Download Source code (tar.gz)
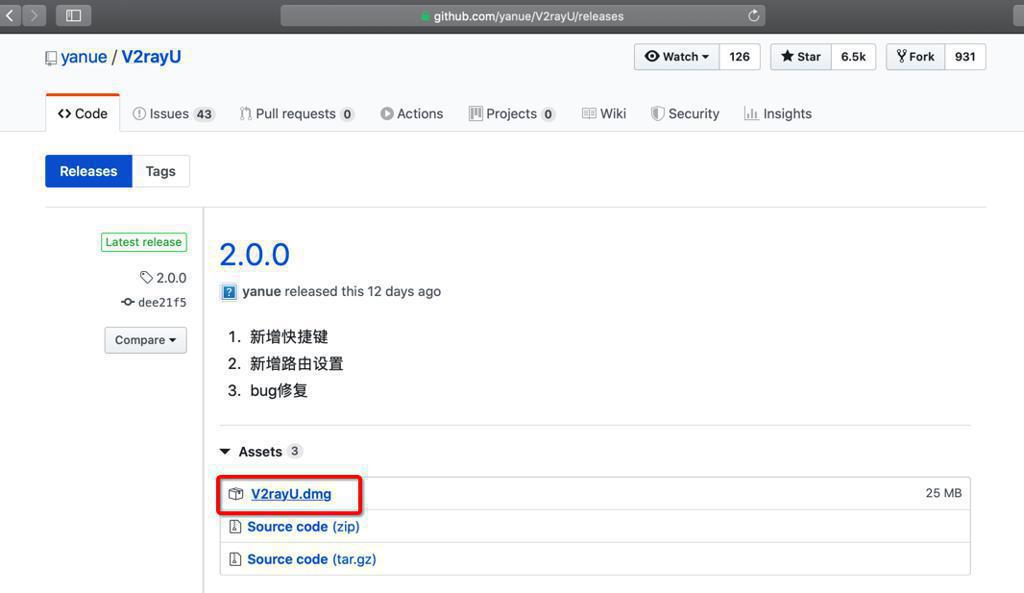The height and width of the screenshot is (593, 1024). click(312, 559)
